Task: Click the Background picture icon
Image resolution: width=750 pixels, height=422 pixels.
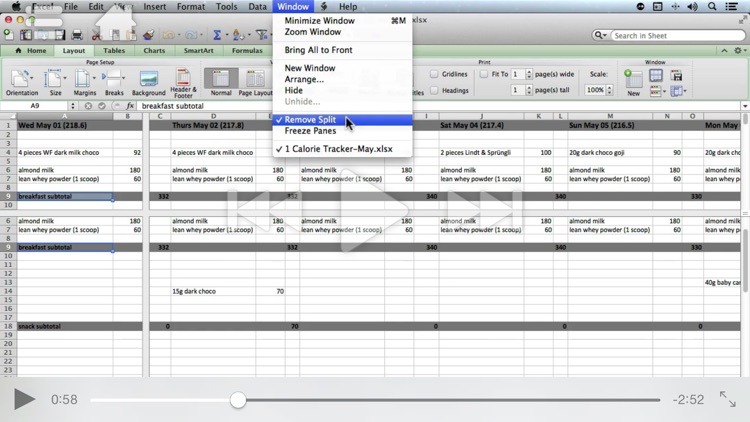Action: pyautogui.click(x=149, y=79)
